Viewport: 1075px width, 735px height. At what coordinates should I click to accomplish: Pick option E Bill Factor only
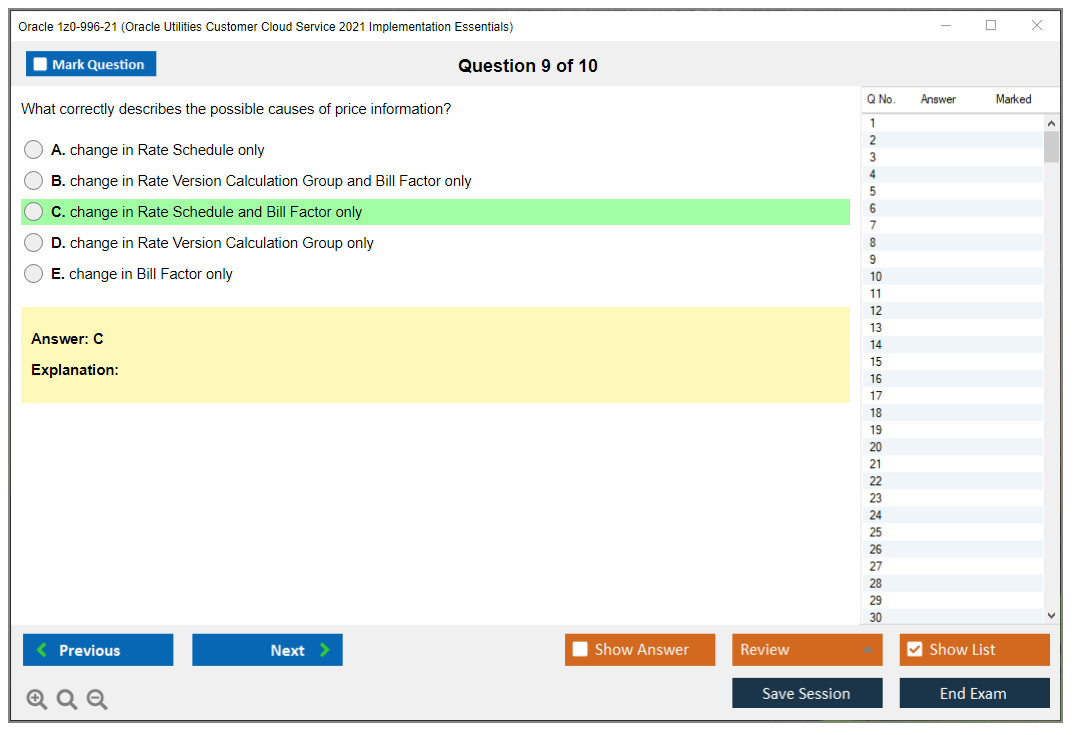click(34, 274)
